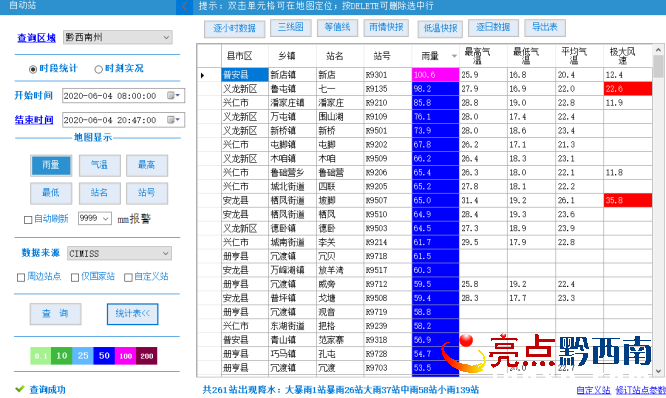The width and height of the screenshot is (666, 398).
Task: Switch to the 雨情快报 view
Action: coord(386,28)
